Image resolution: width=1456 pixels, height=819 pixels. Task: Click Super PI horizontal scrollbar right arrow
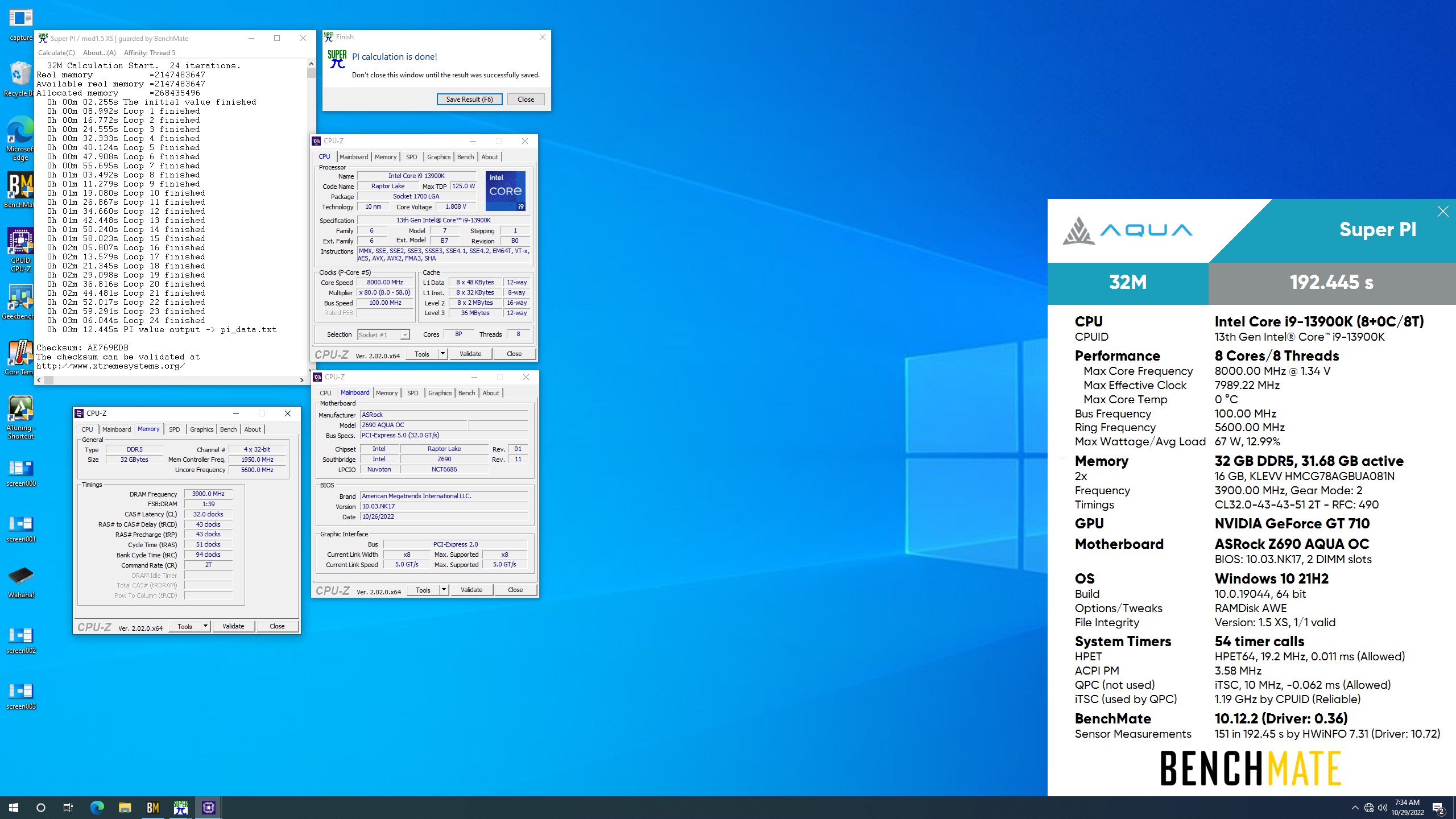(x=302, y=380)
